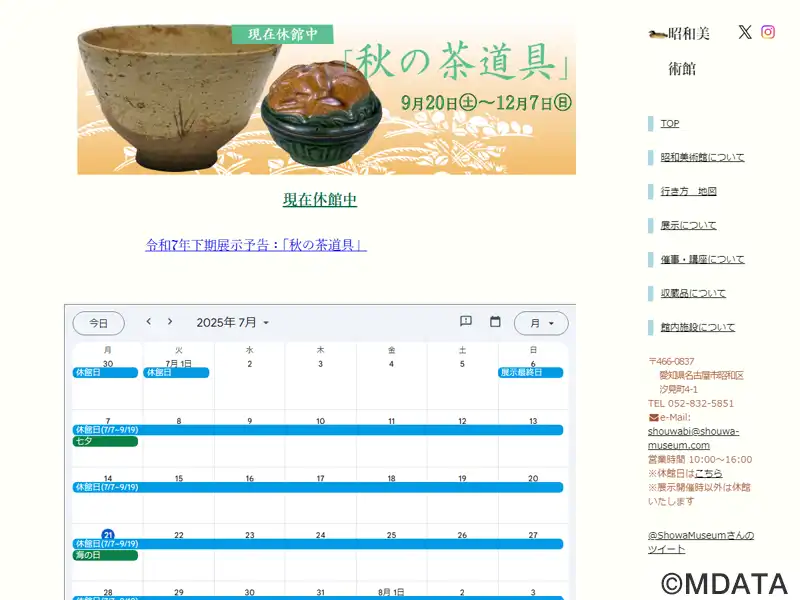800x600 pixels.
Task: Click the 昭和美術館 site title
Action: (688, 51)
